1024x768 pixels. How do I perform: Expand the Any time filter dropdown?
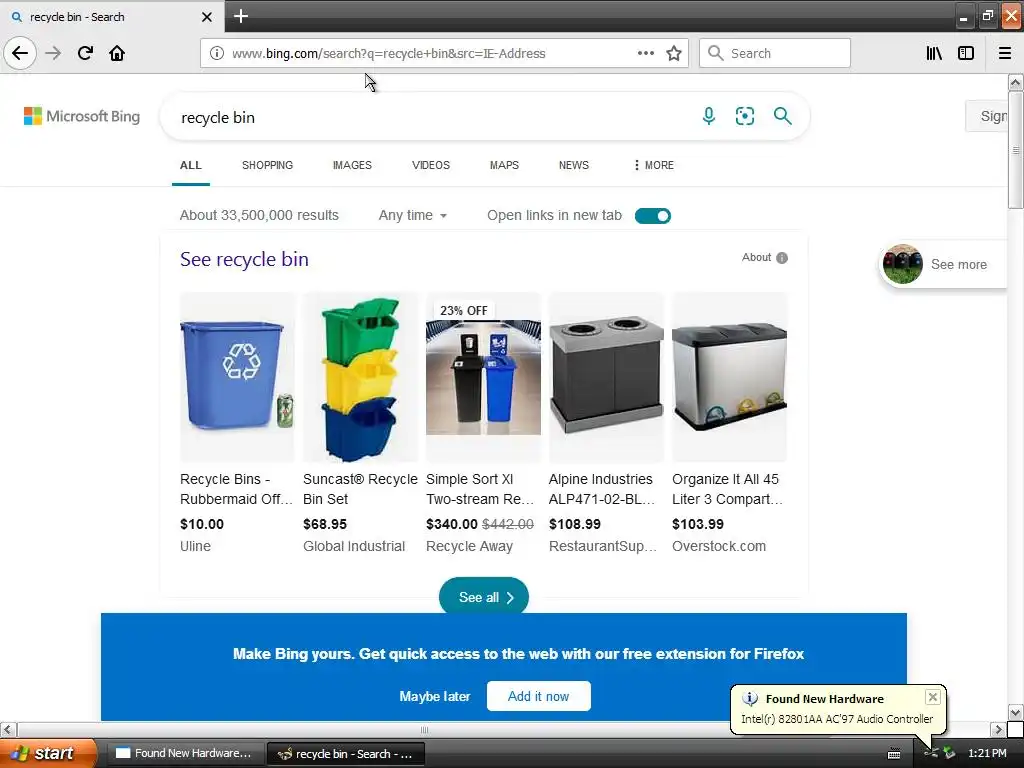(413, 216)
